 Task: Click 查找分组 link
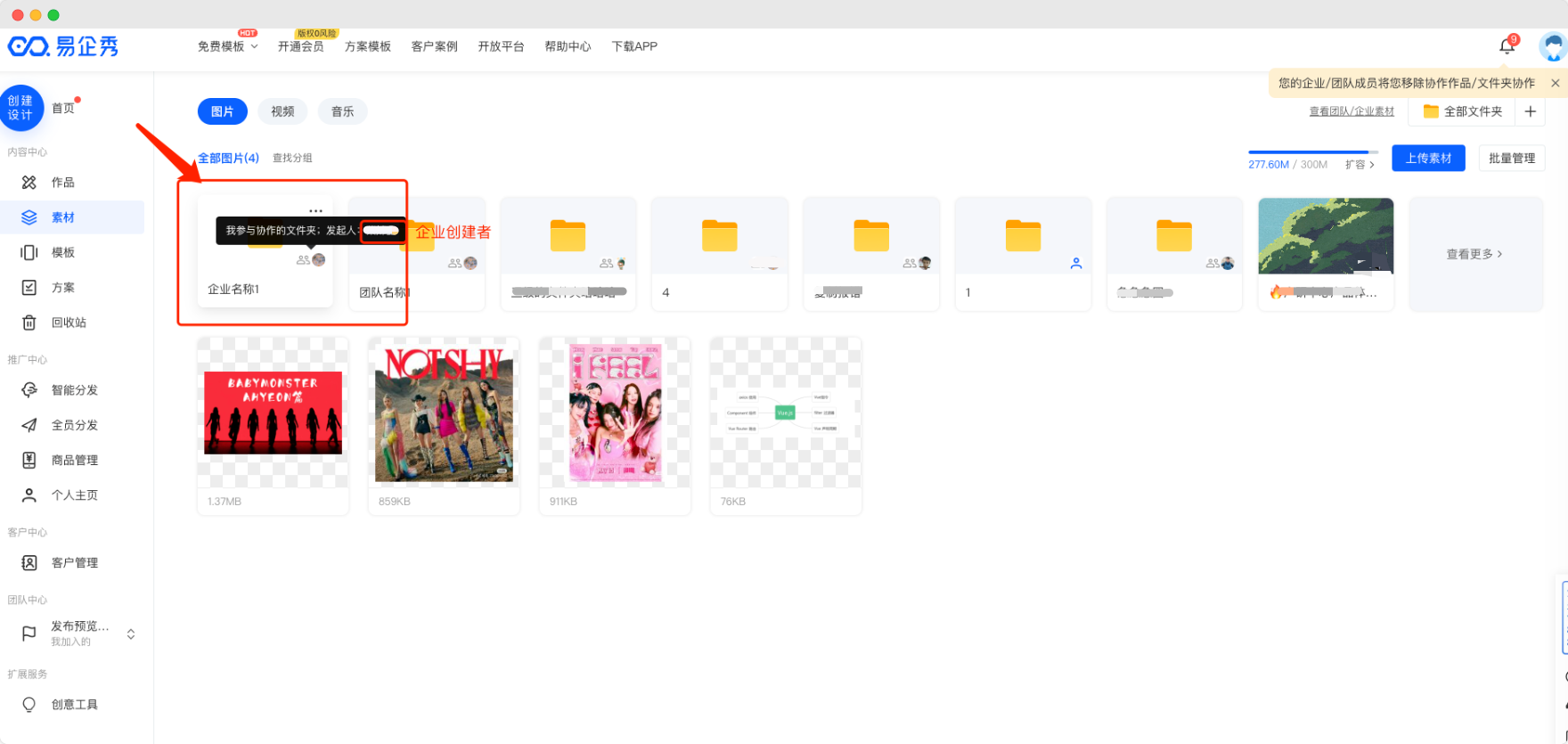pos(292,158)
